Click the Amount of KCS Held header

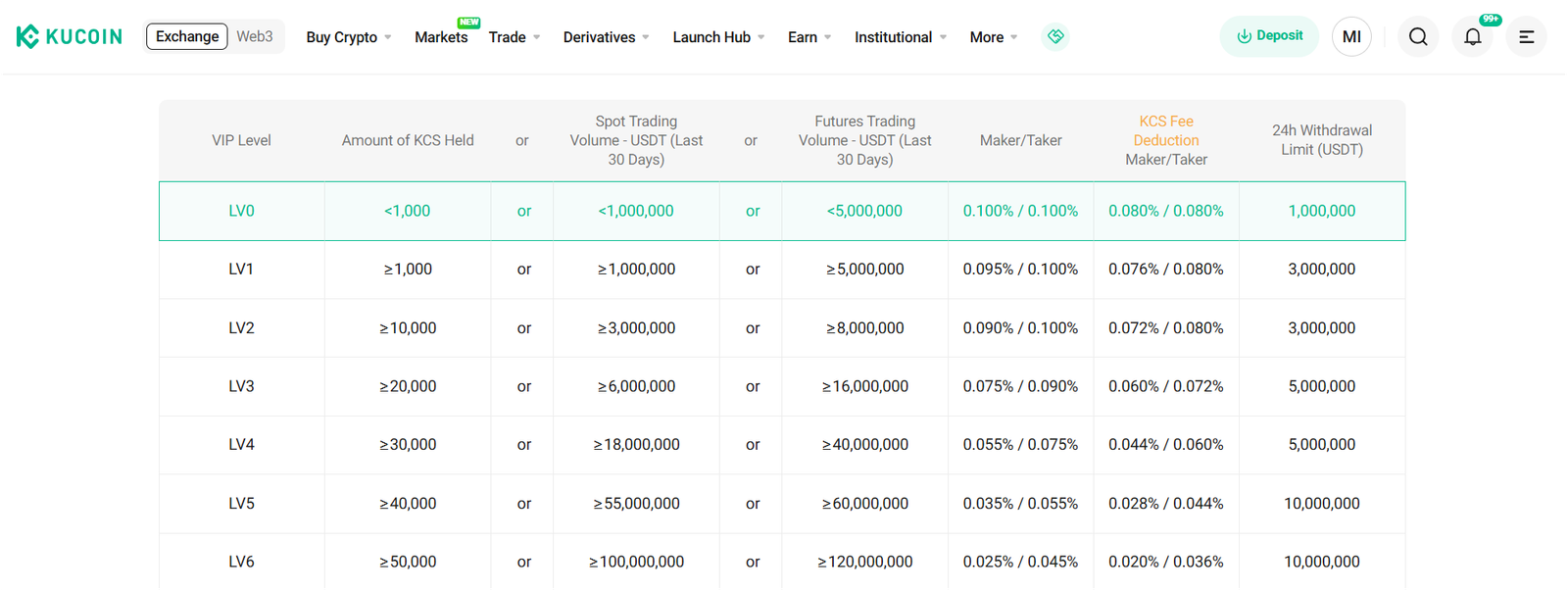click(408, 140)
